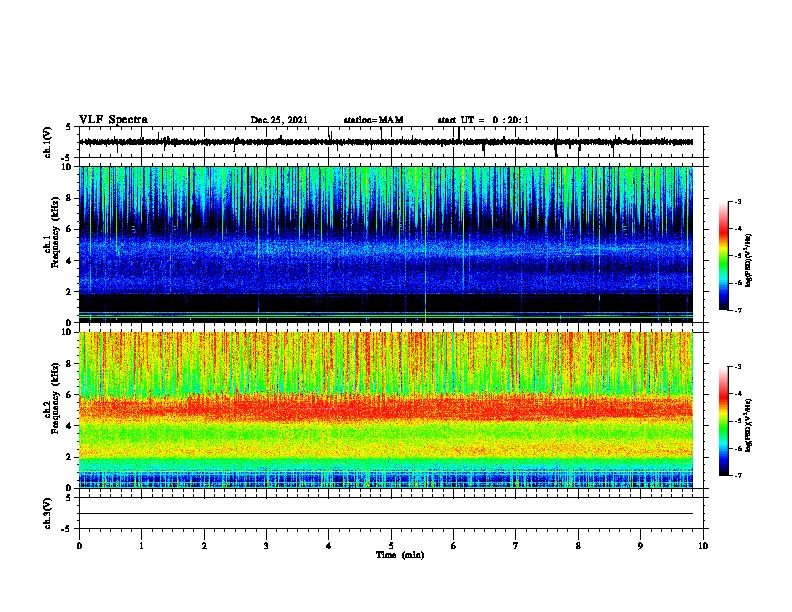Click time axis tick label "0"

tap(79, 545)
